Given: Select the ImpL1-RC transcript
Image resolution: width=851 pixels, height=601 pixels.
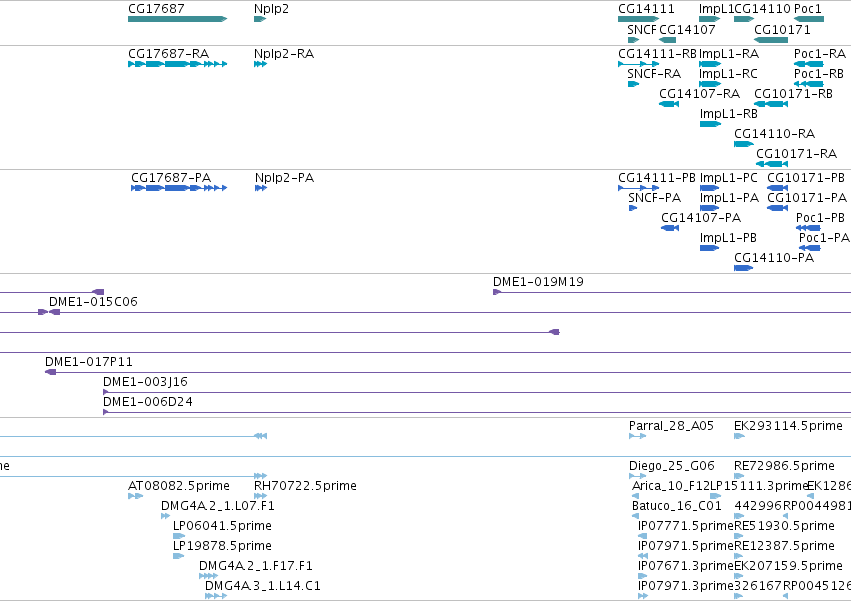Looking at the screenshot, I should [x=710, y=84].
